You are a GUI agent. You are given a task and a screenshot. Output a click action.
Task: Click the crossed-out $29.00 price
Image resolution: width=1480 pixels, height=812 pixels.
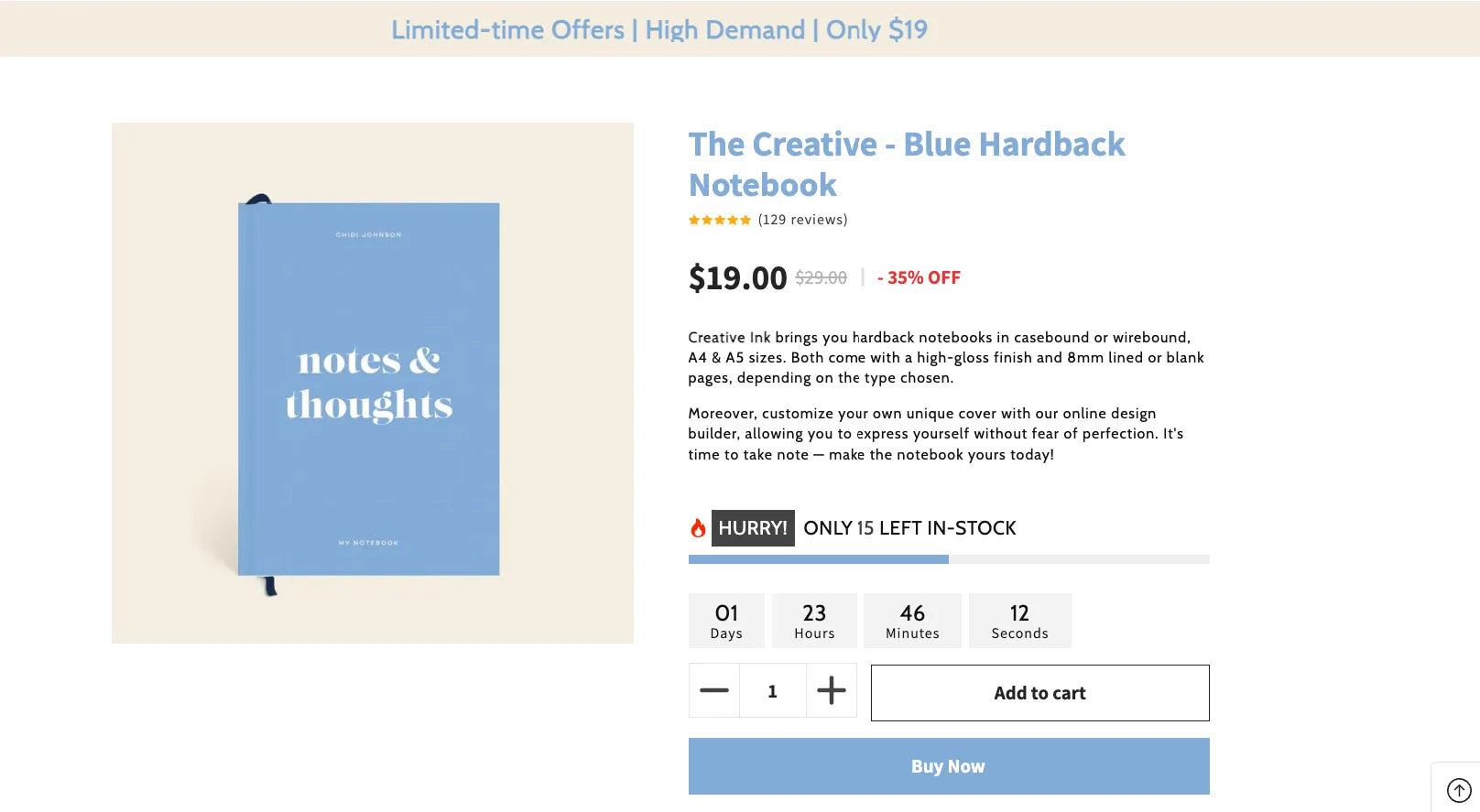tap(821, 278)
